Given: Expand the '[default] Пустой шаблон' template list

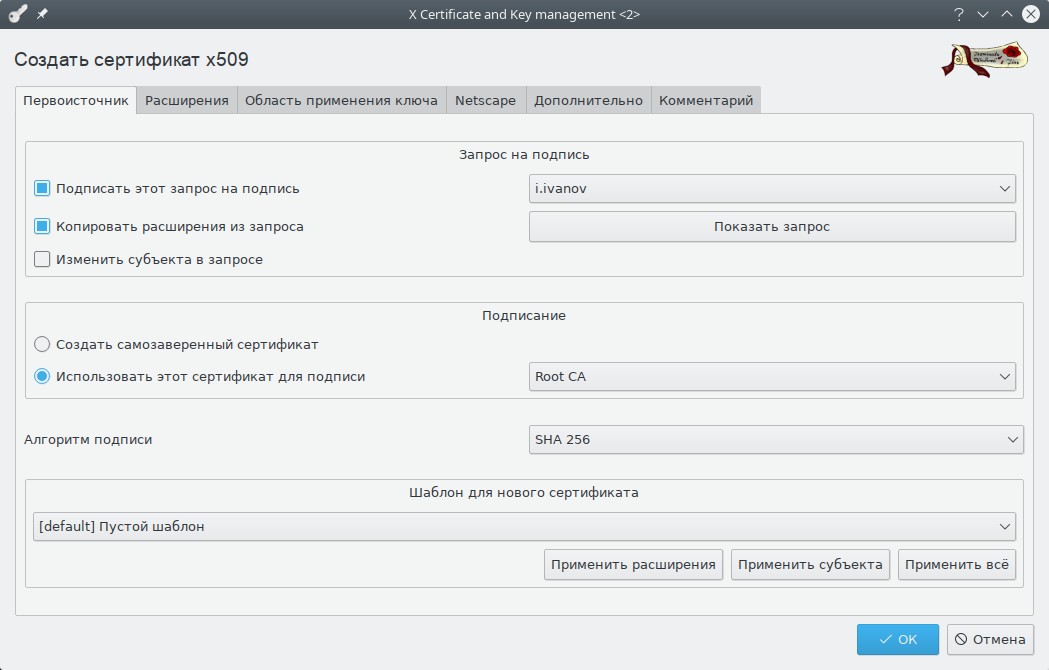Looking at the screenshot, I should point(523,526).
